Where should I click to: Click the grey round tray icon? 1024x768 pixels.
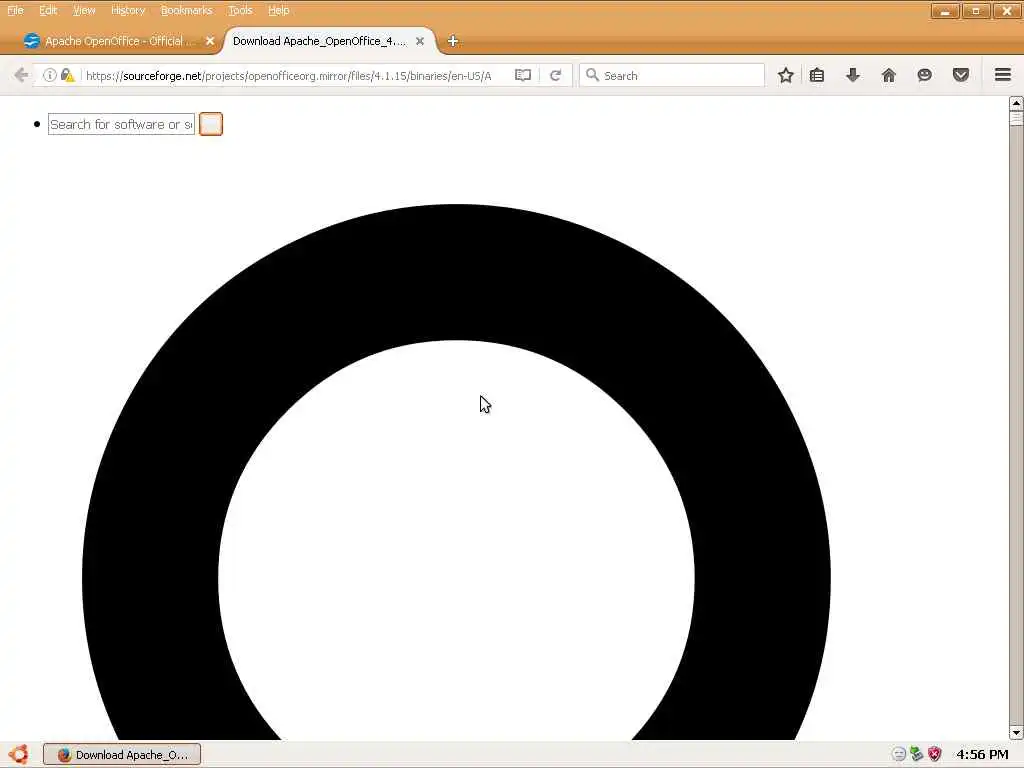(x=899, y=754)
